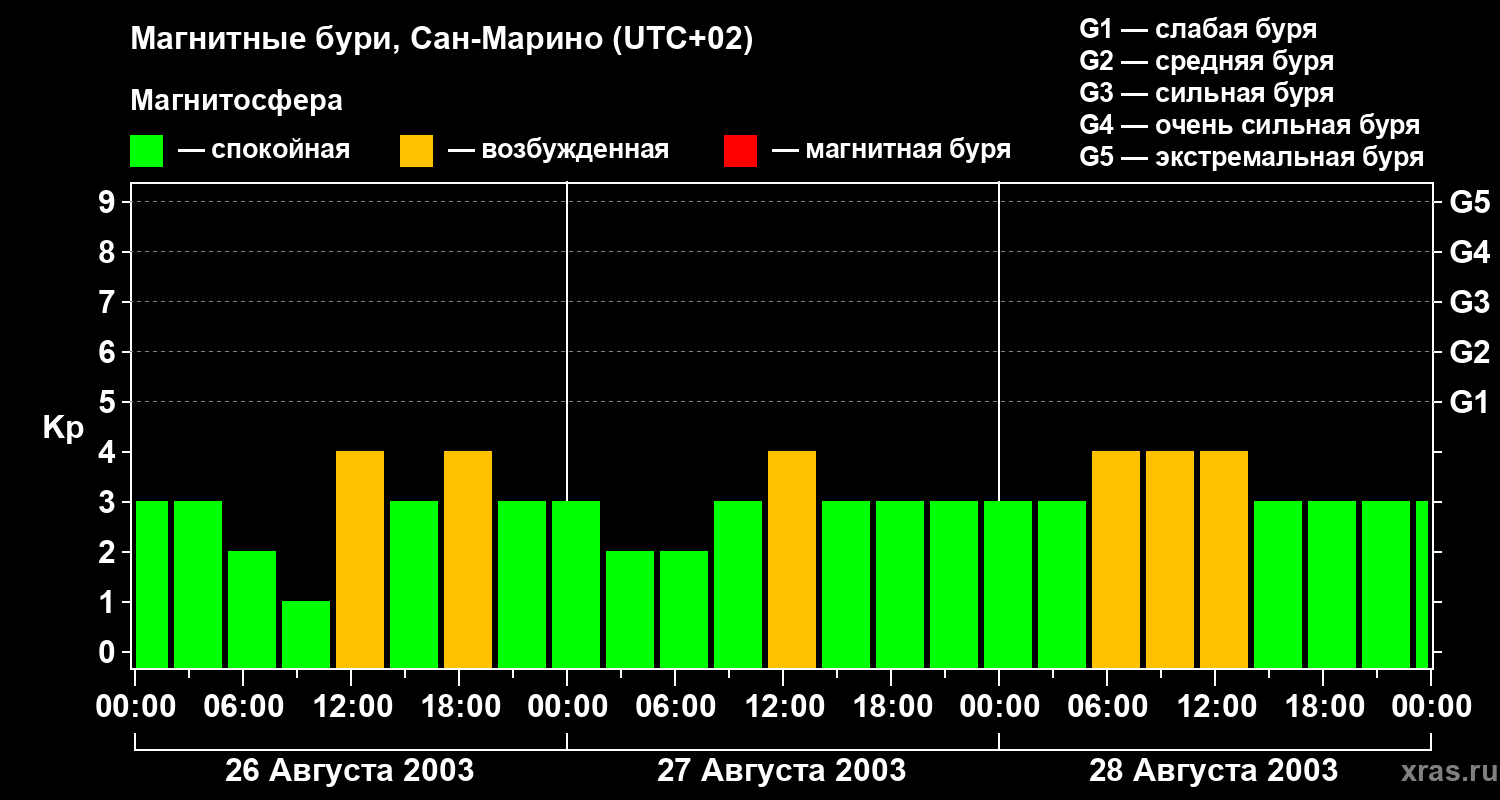This screenshot has width=1500, height=800.
Task: Click the 'G4 — очень сильная буря' legend line
Action: pos(1249,125)
